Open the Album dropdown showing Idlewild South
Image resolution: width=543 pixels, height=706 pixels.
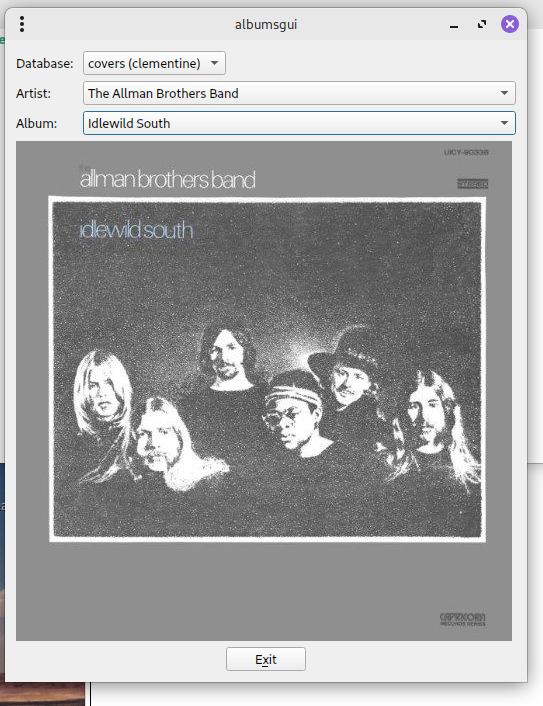click(x=299, y=123)
